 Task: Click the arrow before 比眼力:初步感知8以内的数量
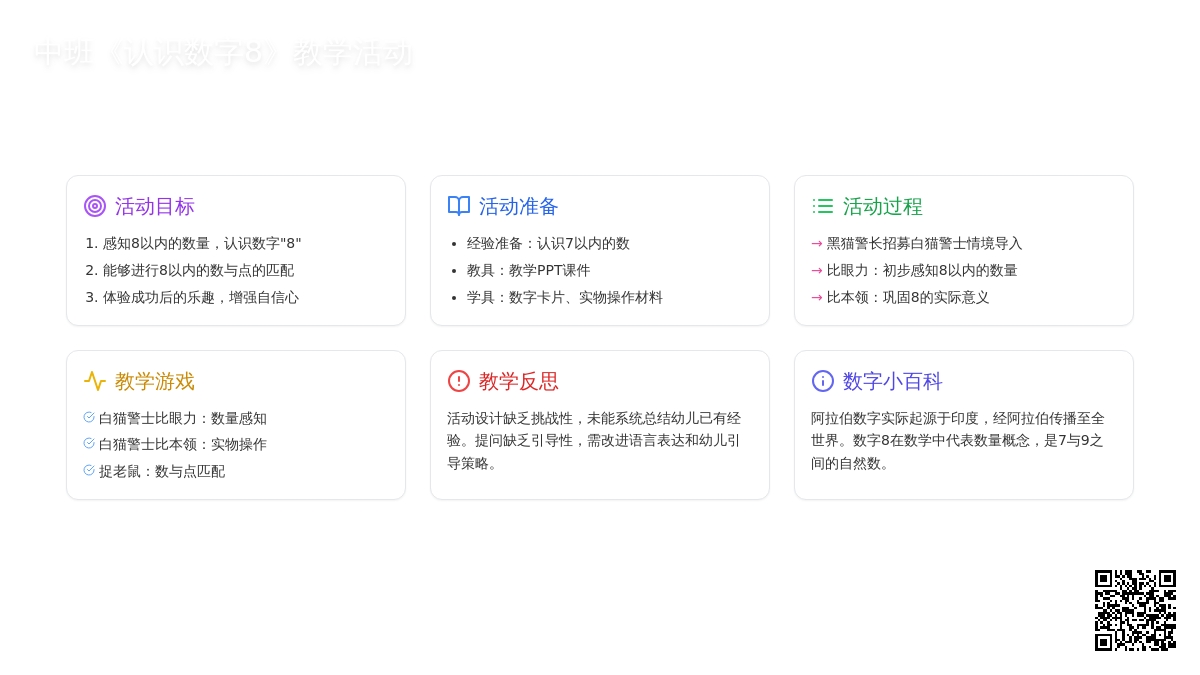817,270
